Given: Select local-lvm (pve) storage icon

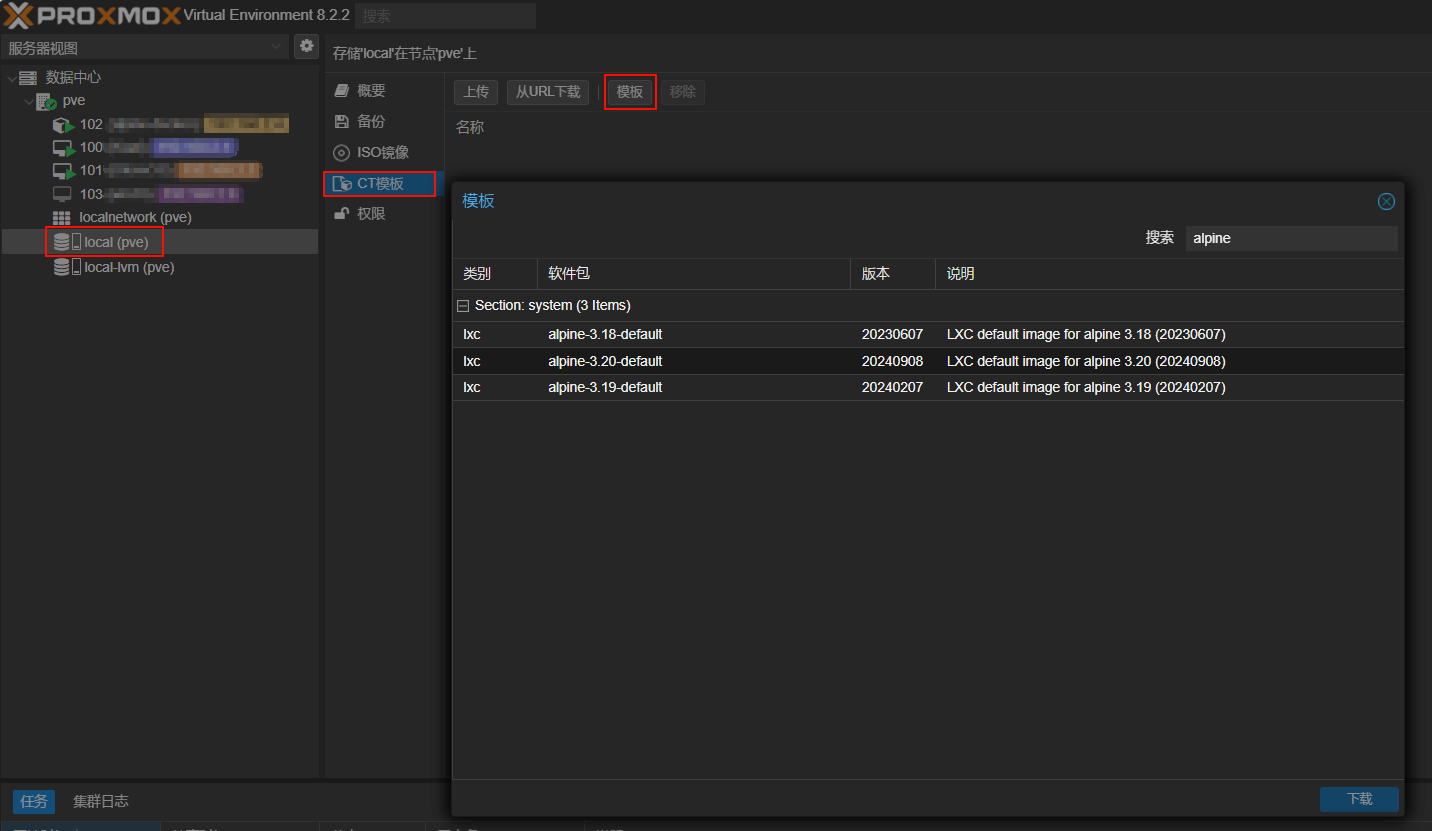Looking at the screenshot, I should tap(62, 268).
